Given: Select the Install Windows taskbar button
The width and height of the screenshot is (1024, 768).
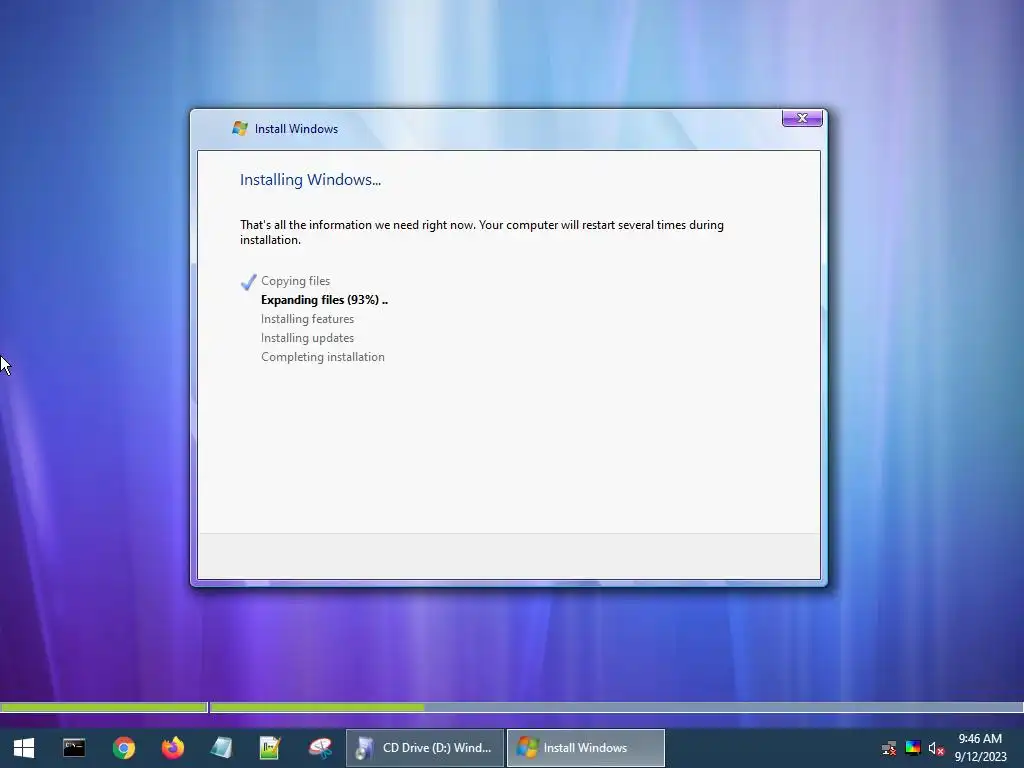Looking at the screenshot, I should 586,748.
